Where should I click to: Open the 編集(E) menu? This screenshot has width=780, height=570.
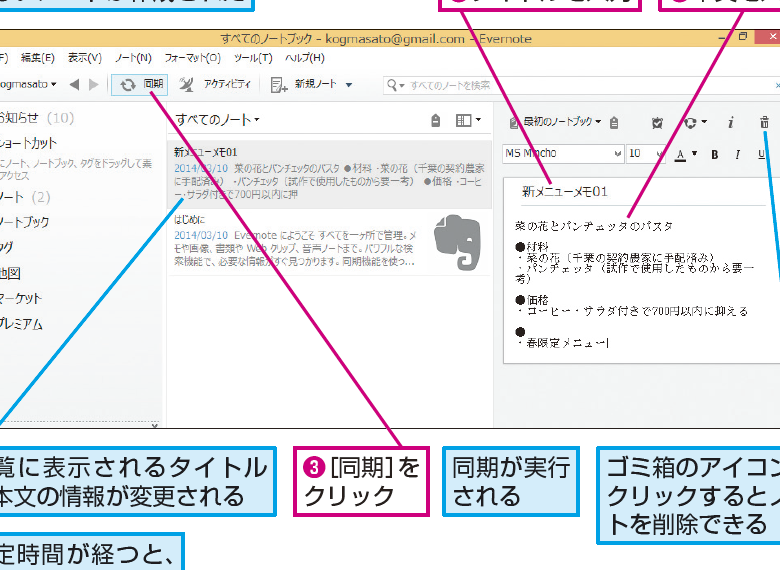37,58
